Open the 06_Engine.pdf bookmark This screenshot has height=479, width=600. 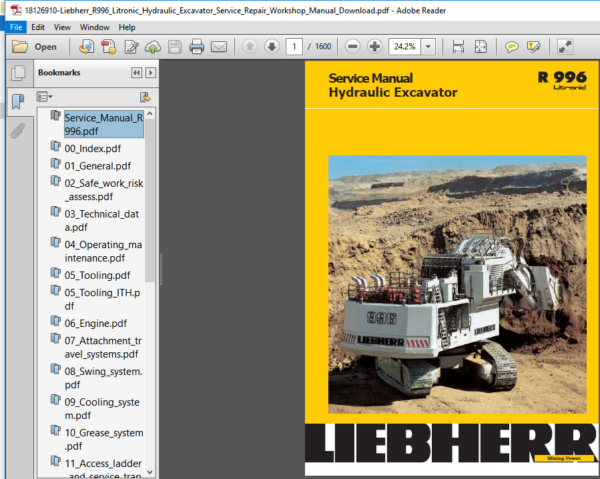tap(96, 324)
